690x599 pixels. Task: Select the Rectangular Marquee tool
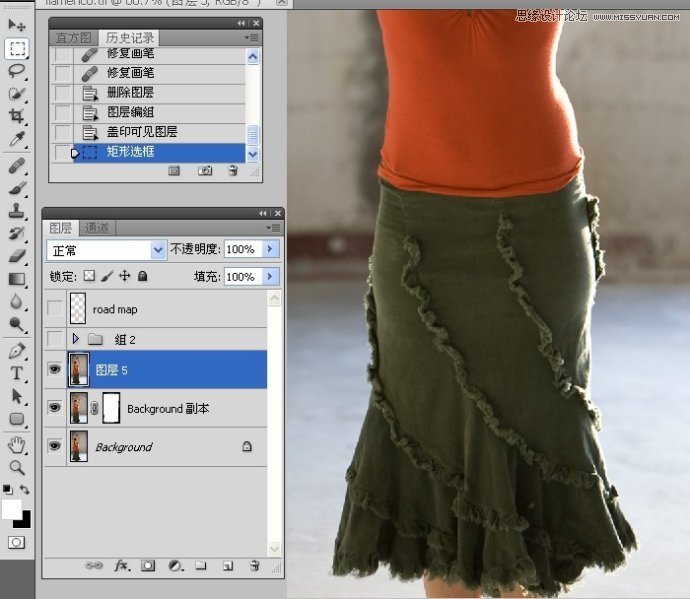(x=17, y=48)
